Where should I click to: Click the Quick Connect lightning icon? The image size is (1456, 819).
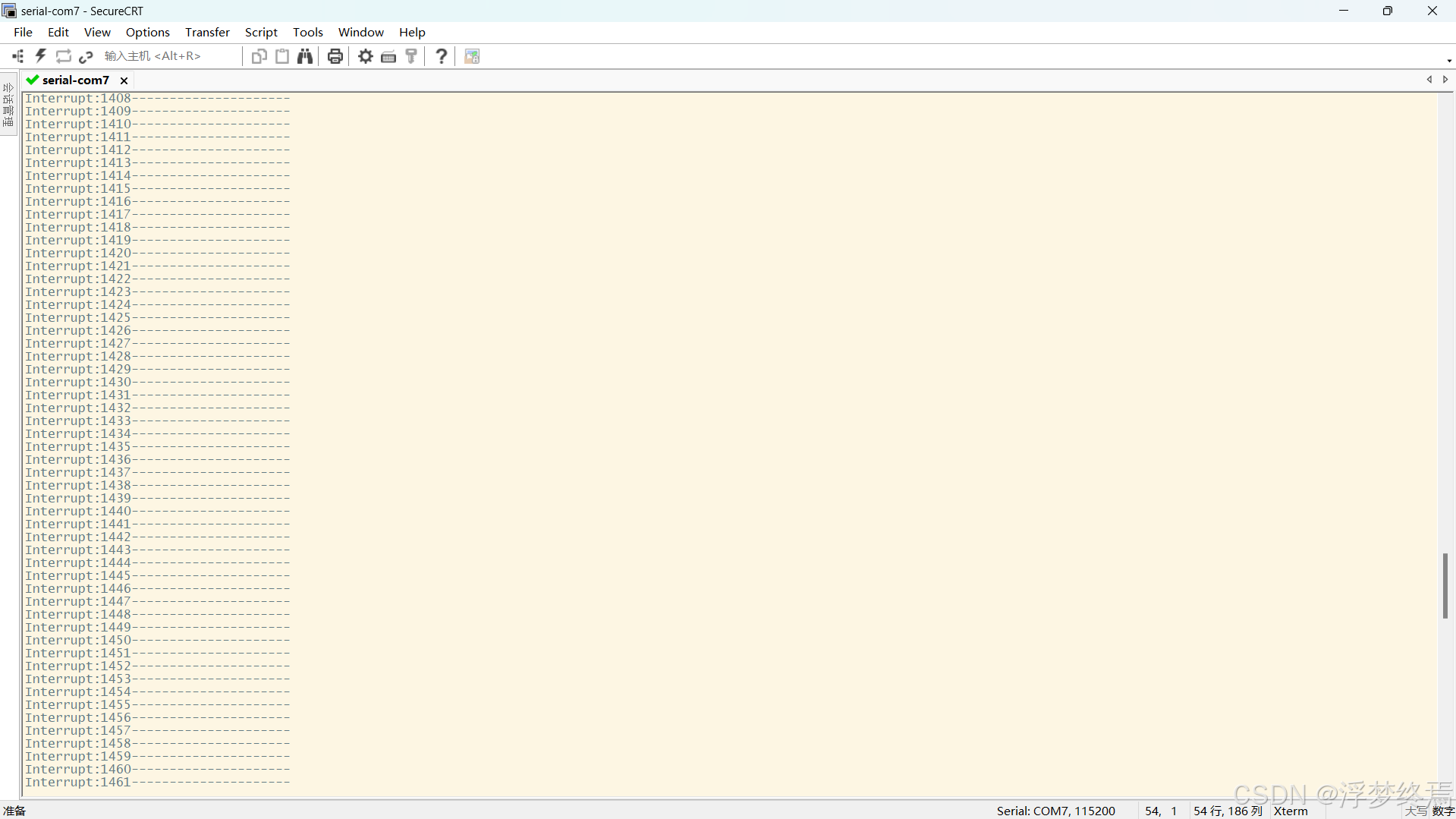(41, 56)
